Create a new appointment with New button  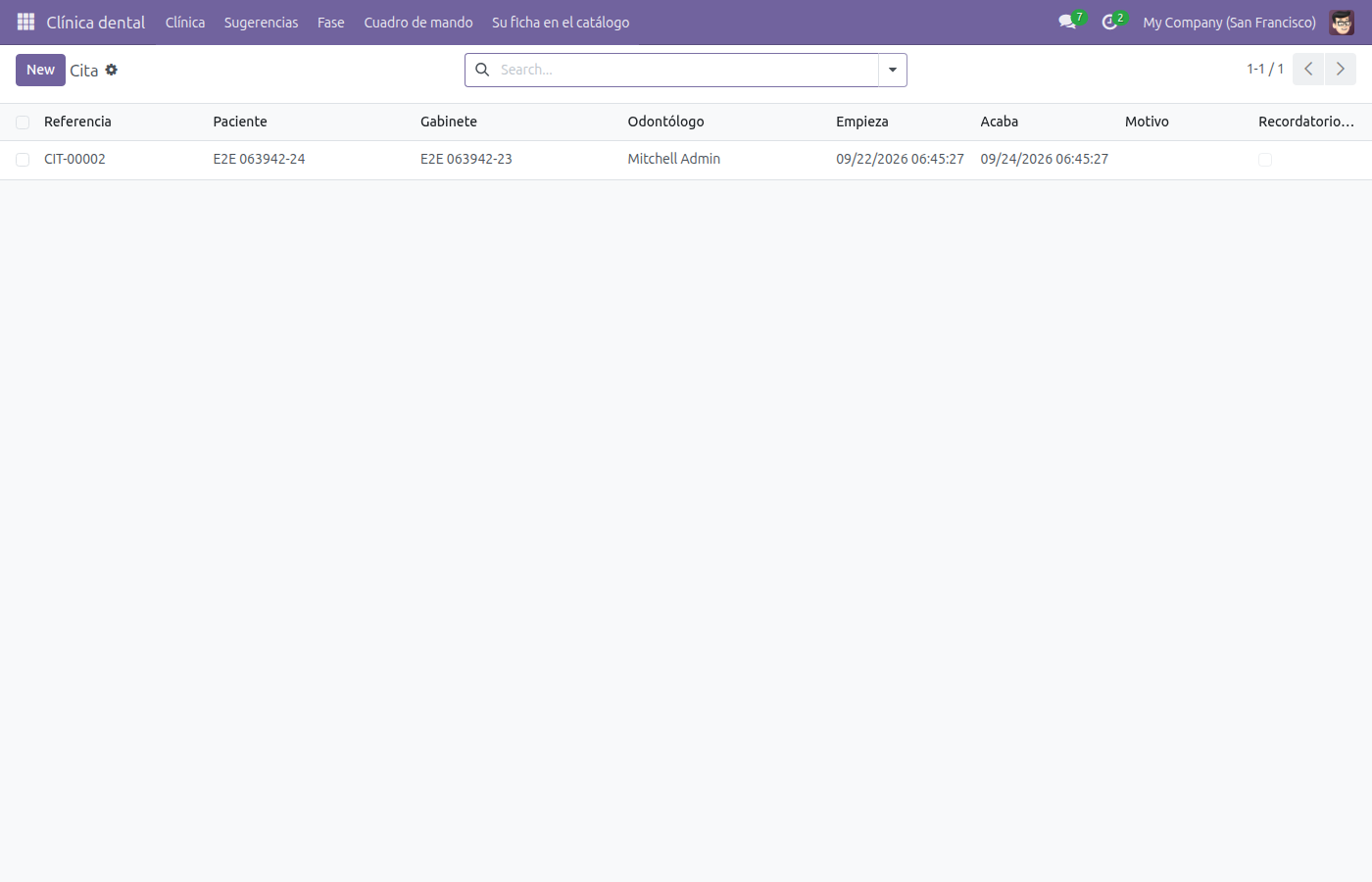40,70
